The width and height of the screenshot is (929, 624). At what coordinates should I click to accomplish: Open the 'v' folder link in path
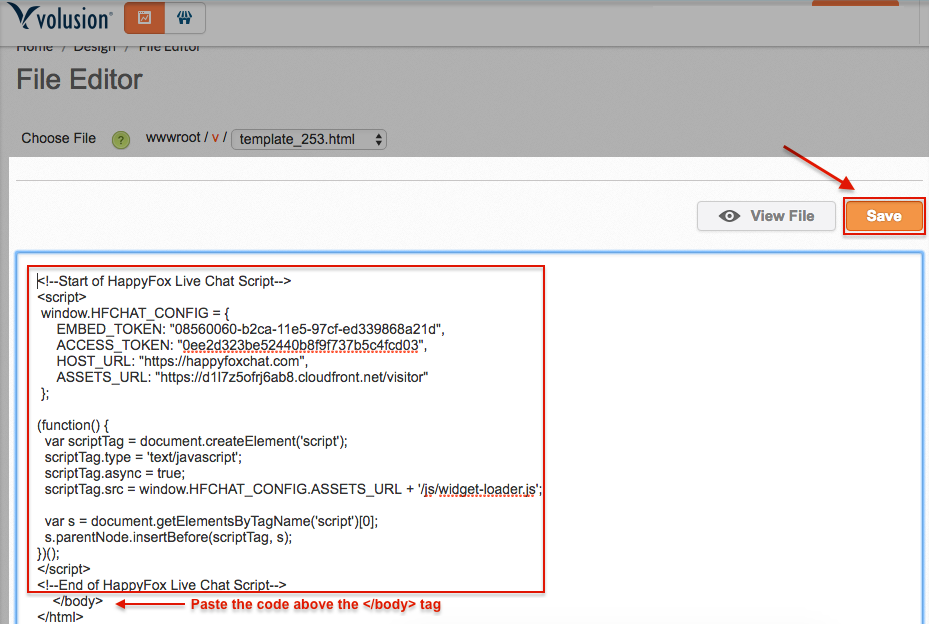[x=215, y=137]
